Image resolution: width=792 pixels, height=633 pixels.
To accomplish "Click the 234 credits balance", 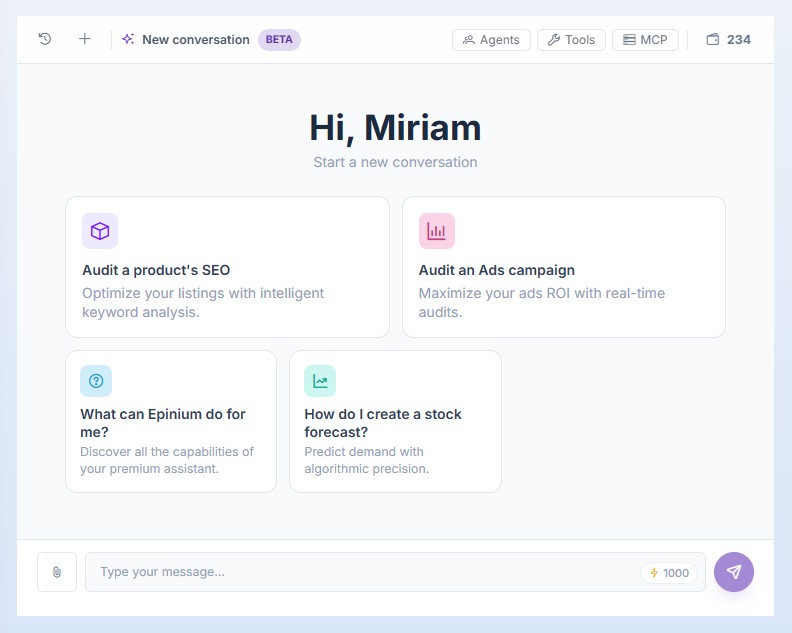I will (738, 40).
